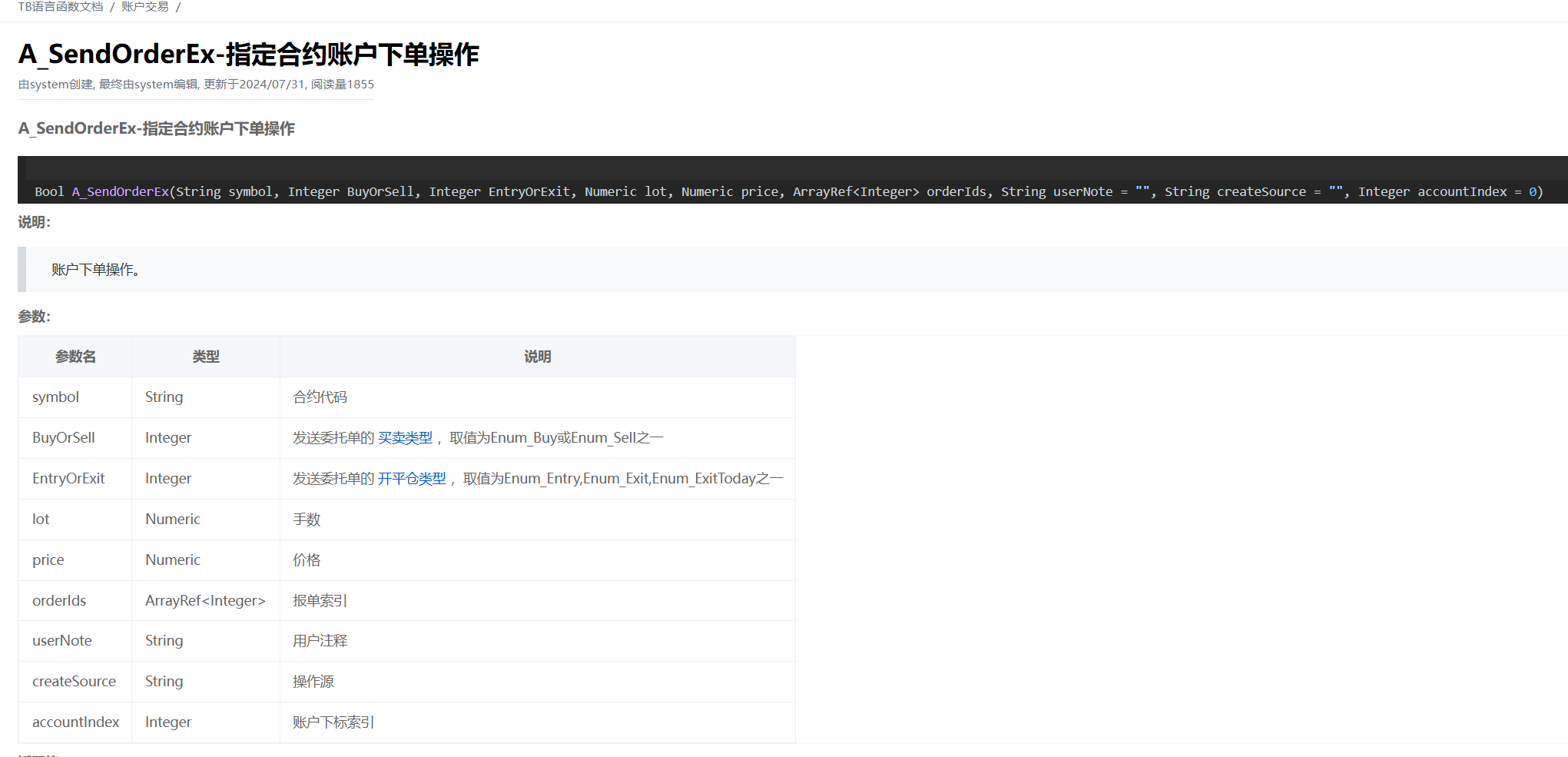Click the accountIndex default value in the code signature
The width and height of the screenshot is (1568, 757).
point(1532,191)
